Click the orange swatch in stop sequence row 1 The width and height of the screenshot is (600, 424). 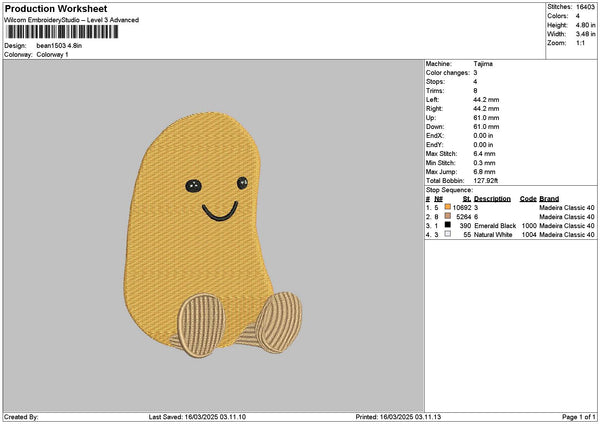447,207
